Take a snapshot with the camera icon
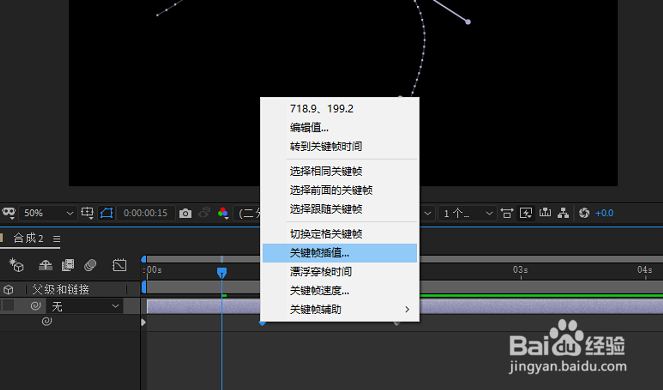 coord(185,213)
